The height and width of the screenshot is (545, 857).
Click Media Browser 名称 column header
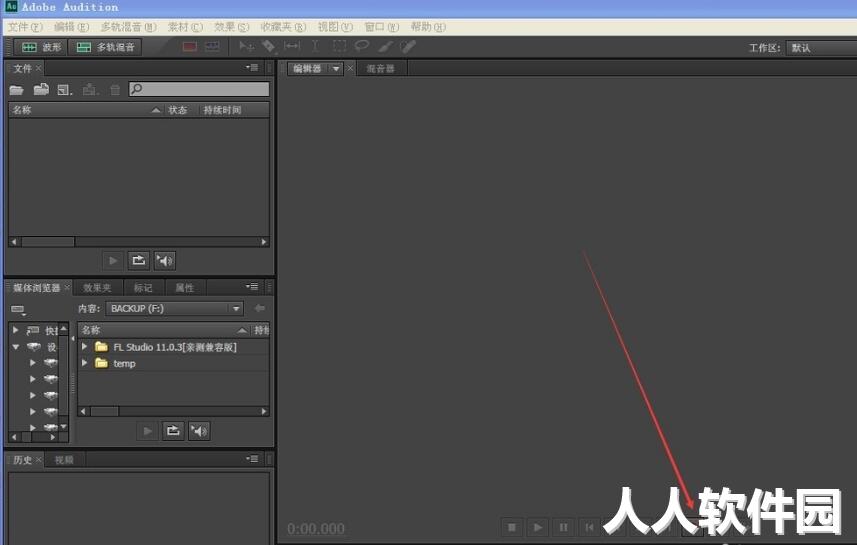pyautogui.click(x=164, y=330)
